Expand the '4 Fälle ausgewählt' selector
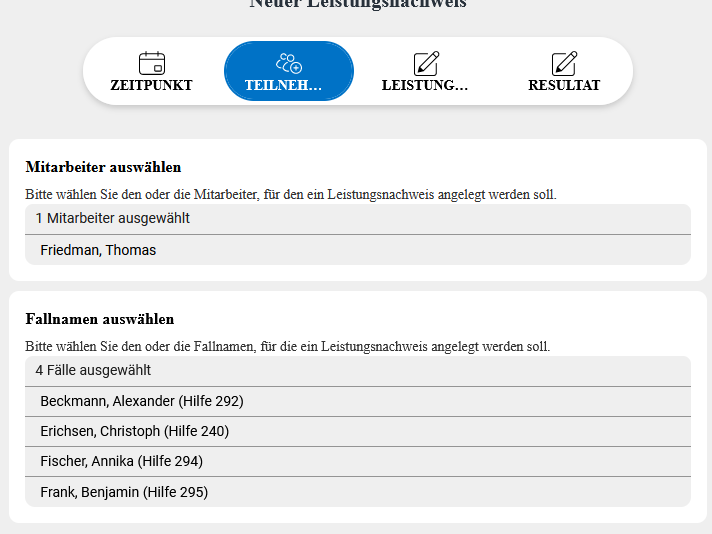 [357, 371]
